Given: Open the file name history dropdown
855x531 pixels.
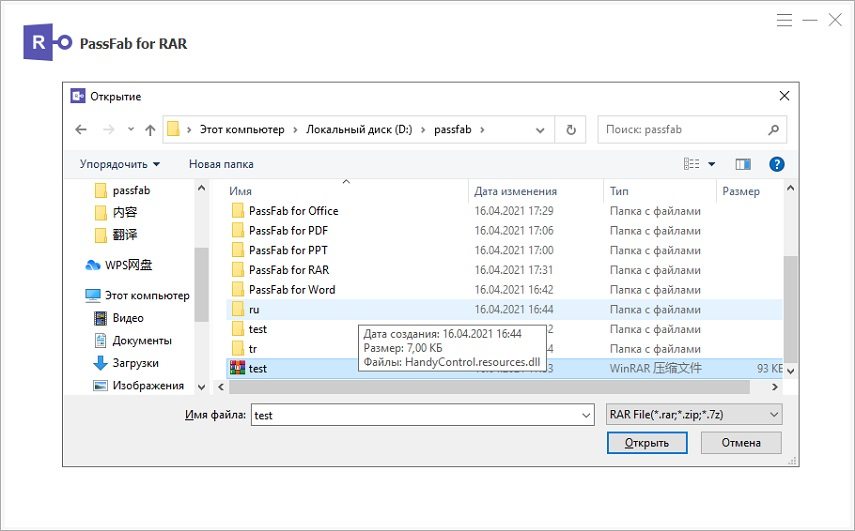Looking at the screenshot, I should click(x=586, y=415).
